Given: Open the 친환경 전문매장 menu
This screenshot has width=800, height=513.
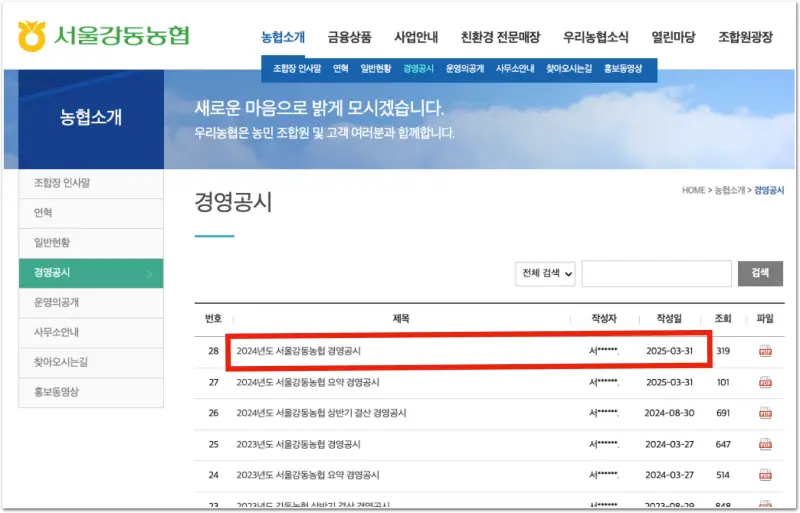Looking at the screenshot, I should [x=501, y=37].
